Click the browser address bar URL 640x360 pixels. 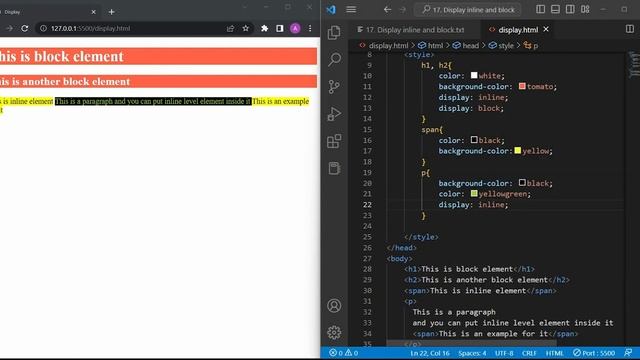(91, 28)
